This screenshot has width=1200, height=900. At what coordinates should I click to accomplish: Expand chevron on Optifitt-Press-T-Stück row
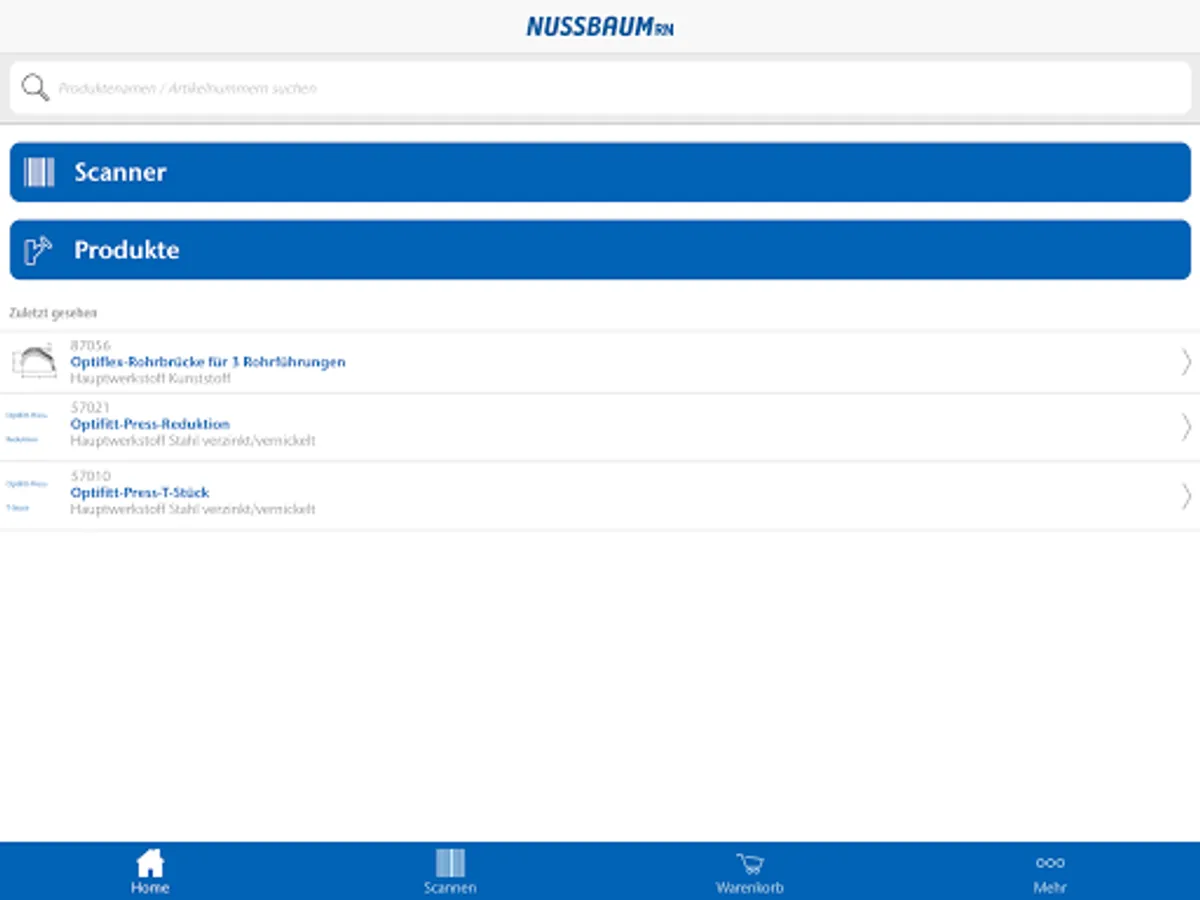pyautogui.click(x=1186, y=495)
